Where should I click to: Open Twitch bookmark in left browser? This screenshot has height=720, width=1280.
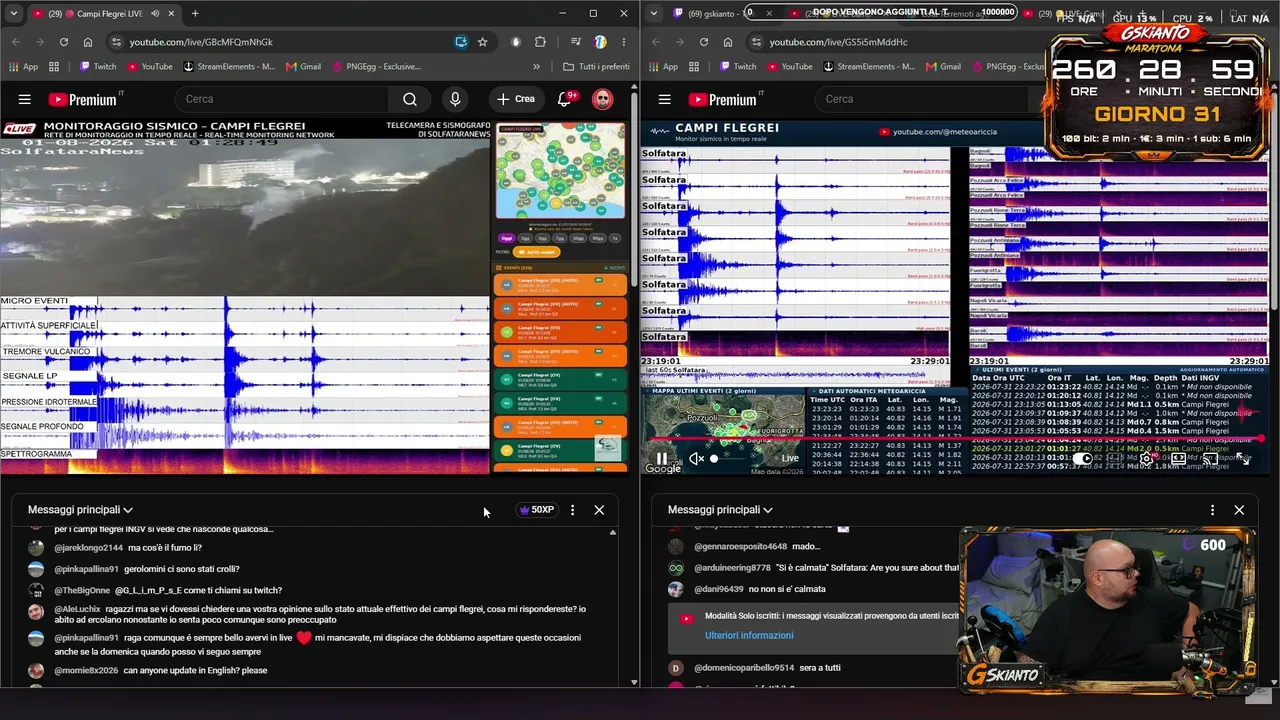tap(98, 67)
